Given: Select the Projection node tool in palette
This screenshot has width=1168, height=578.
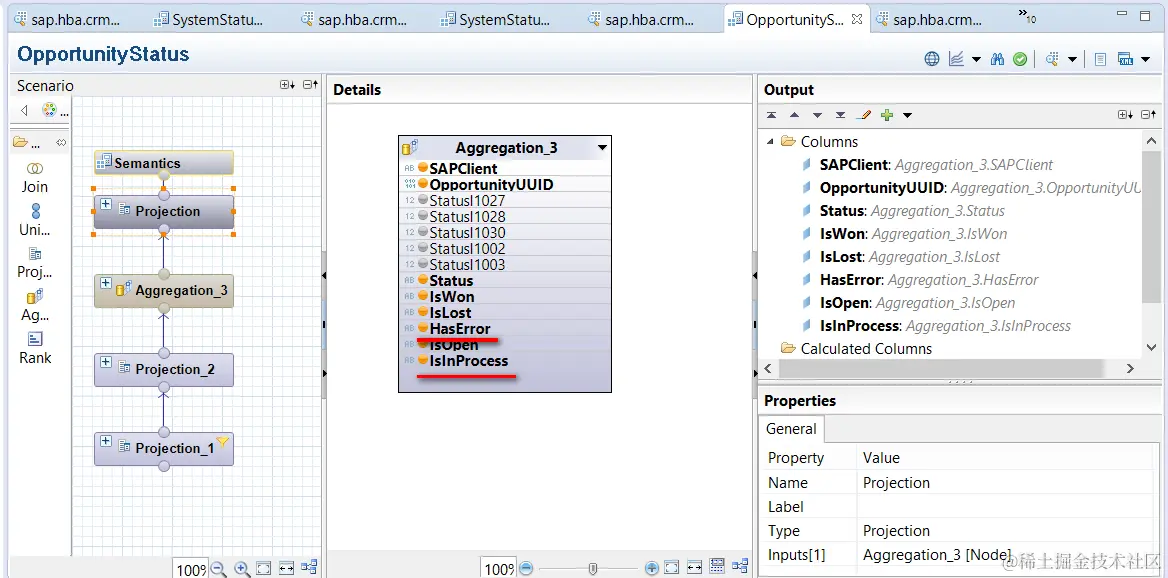Looking at the screenshot, I should [x=35, y=262].
